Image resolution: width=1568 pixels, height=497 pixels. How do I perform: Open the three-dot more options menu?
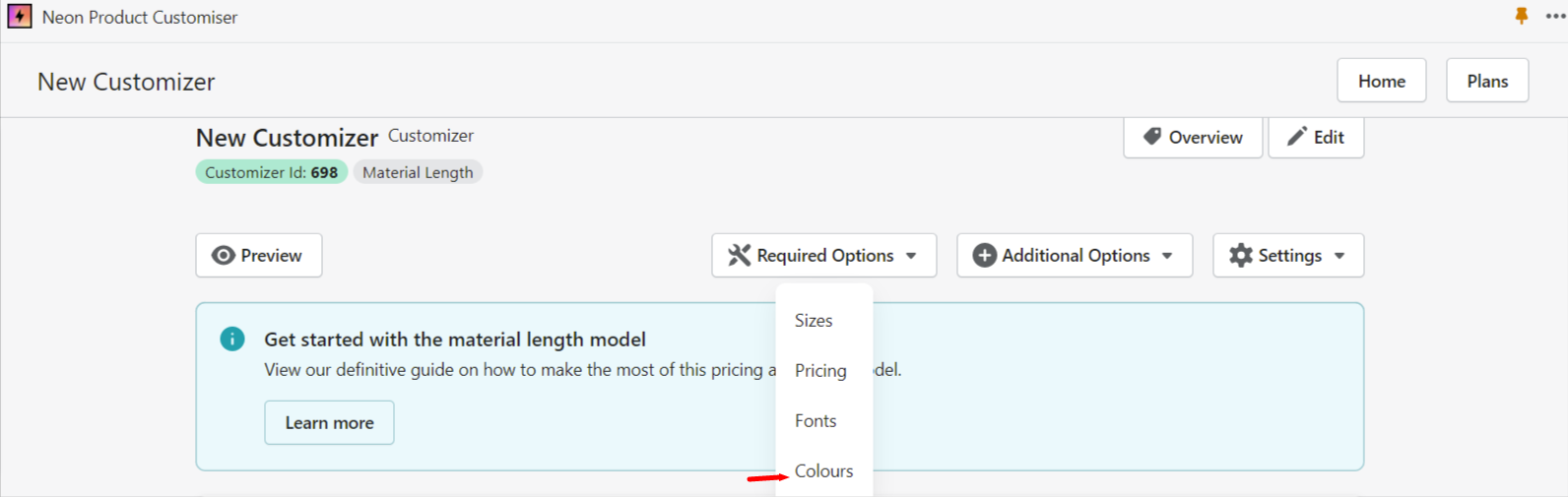click(1555, 16)
